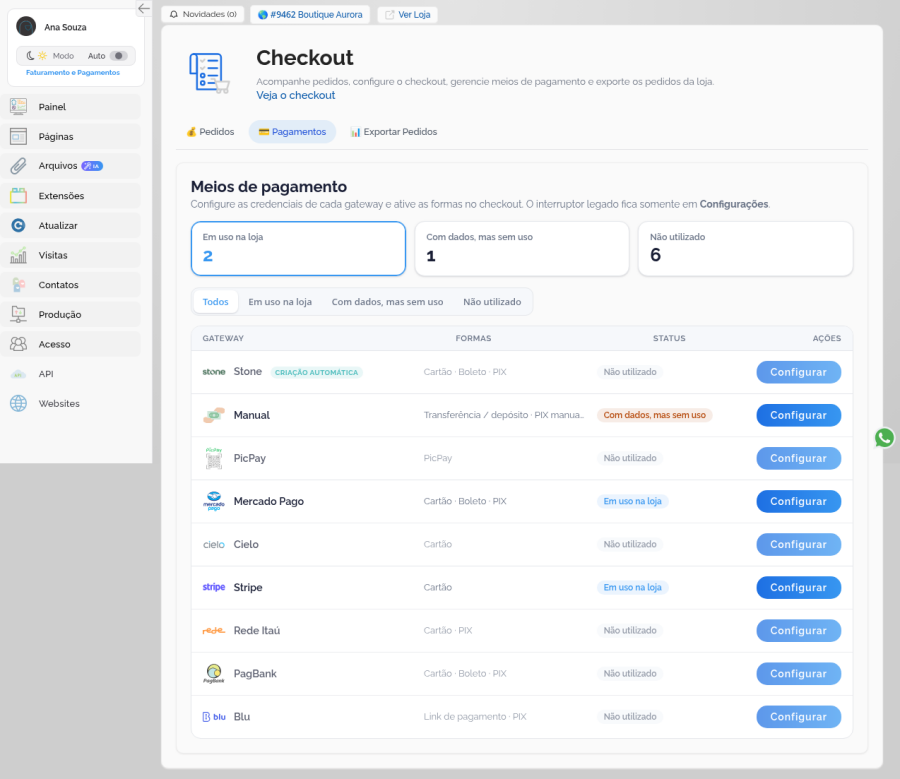The width and height of the screenshot is (900, 779).
Task: Click the #9462 Boutique Aurora store selector
Action: (x=310, y=14)
